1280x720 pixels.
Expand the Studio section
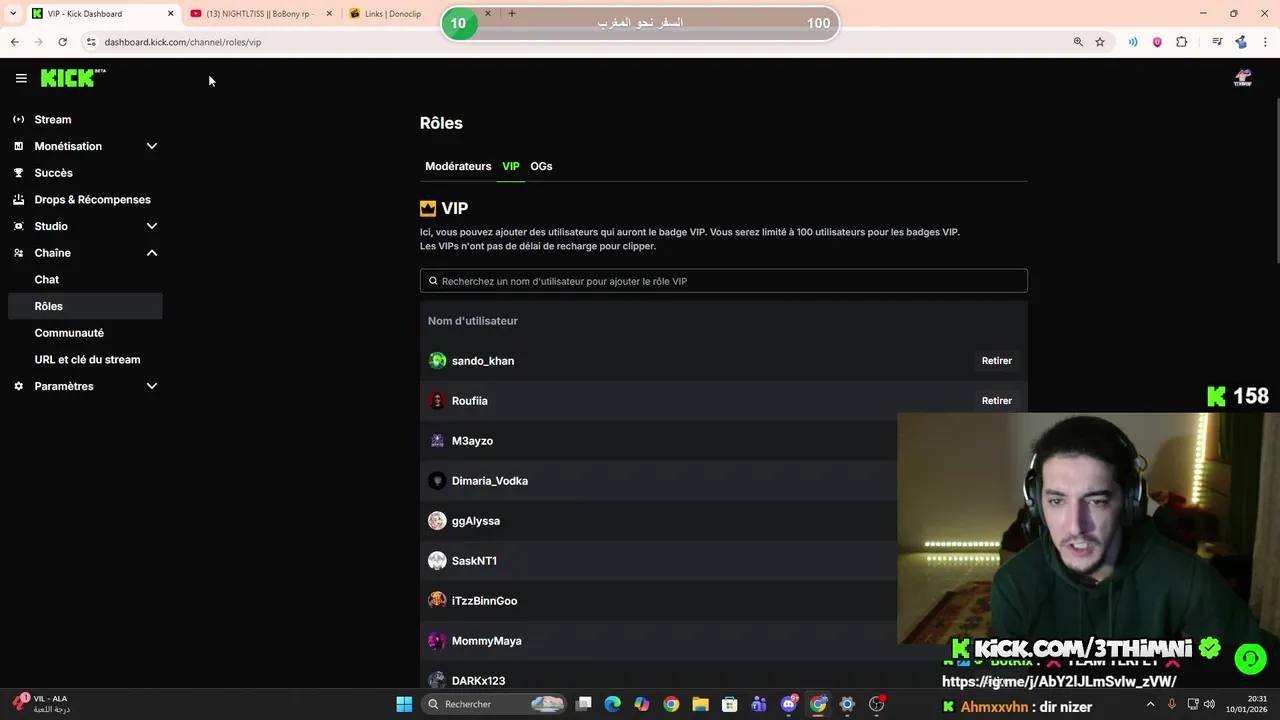(x=152, y=226)
